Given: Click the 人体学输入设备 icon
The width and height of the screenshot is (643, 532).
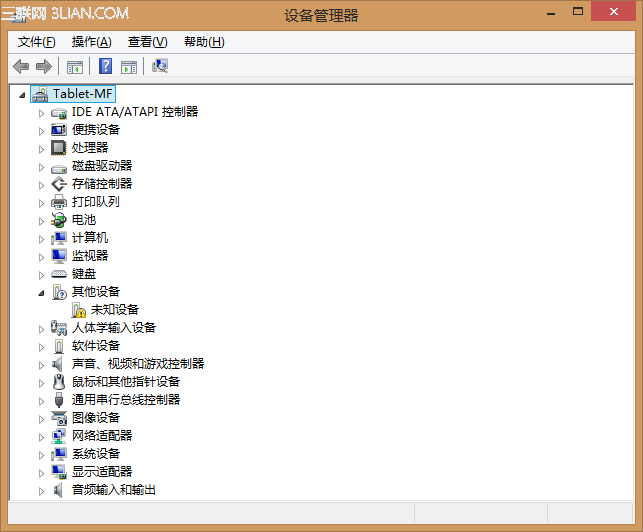Looking at the screenshot, I should click(59, 328).
